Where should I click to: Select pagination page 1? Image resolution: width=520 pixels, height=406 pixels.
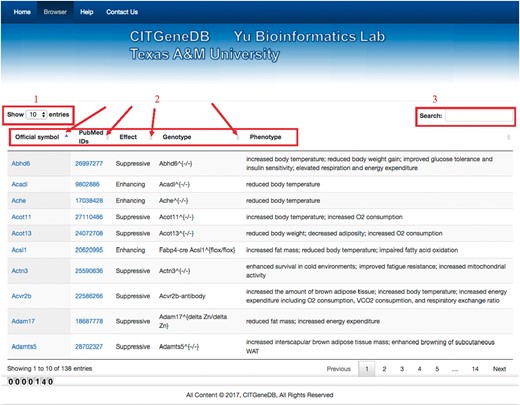(367, 369)
